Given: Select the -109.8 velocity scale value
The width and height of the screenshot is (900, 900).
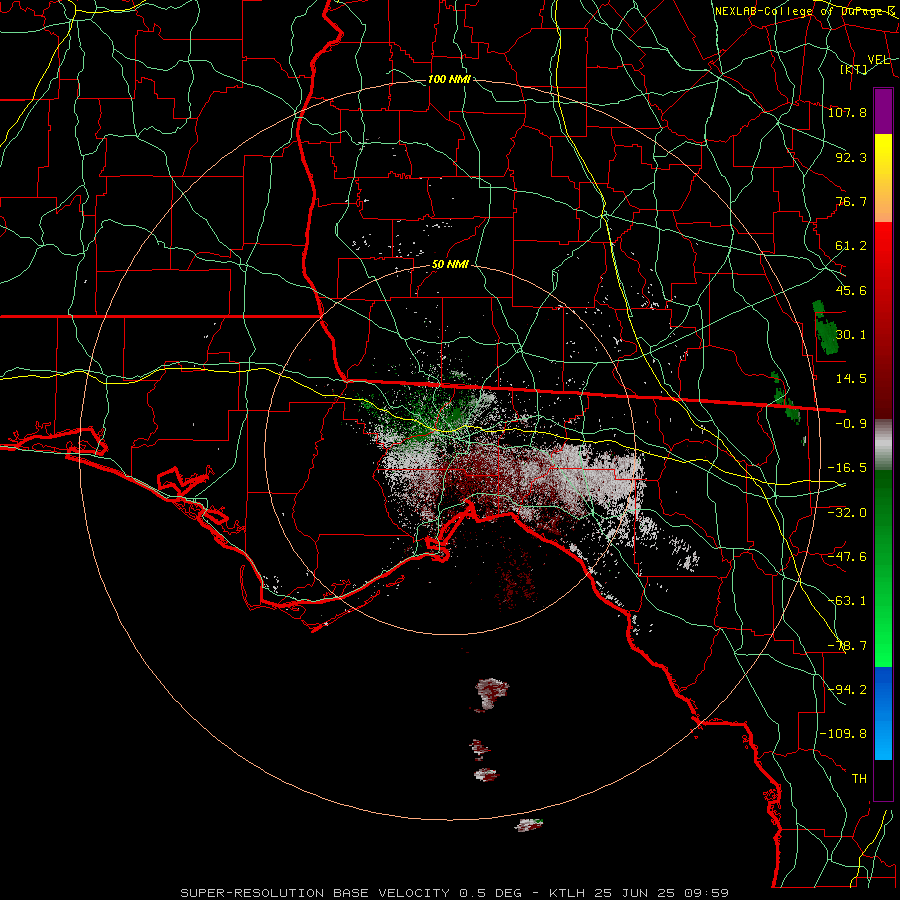Looking at the screenshot, I should click(x=843, y=734).
